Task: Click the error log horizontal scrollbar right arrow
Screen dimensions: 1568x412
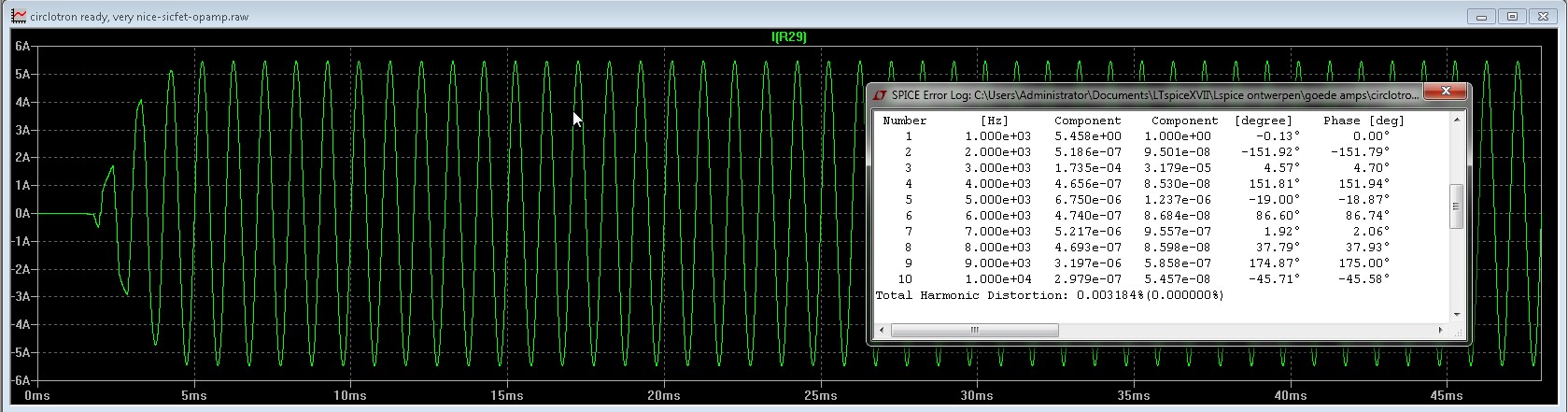Action: point(1441,330)
